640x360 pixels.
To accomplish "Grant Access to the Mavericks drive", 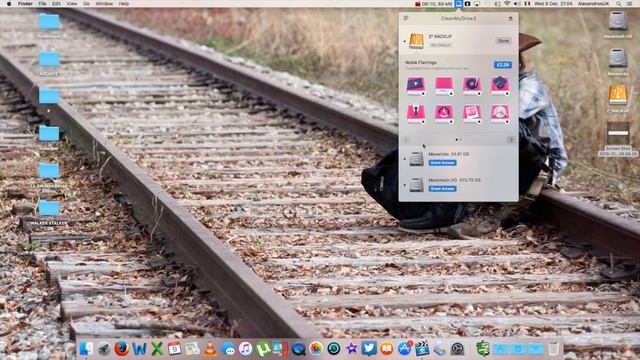I will point(442,163).
